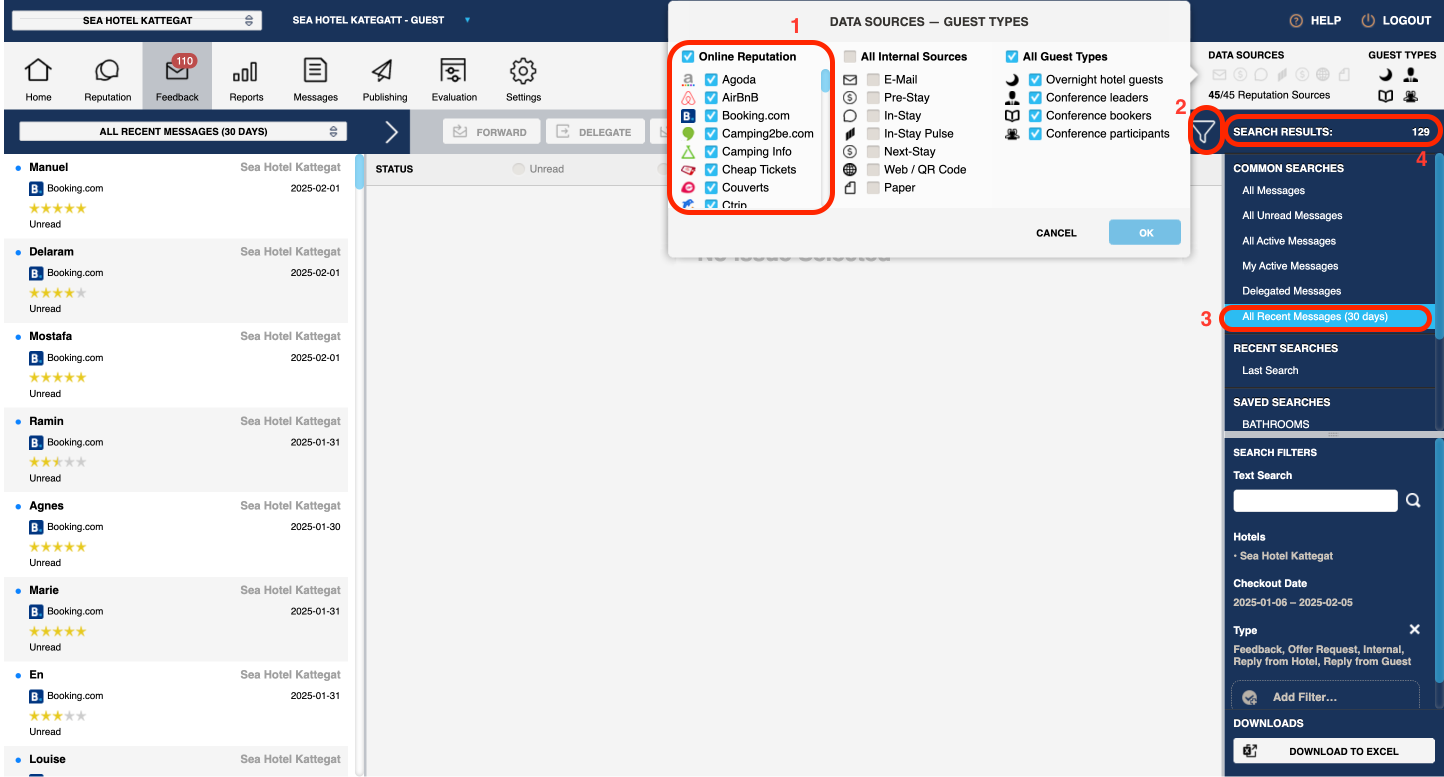The width and height of the screenshot is (1444, 777).
Task: Click the funnel filter icon
Action: [1206, 130]
